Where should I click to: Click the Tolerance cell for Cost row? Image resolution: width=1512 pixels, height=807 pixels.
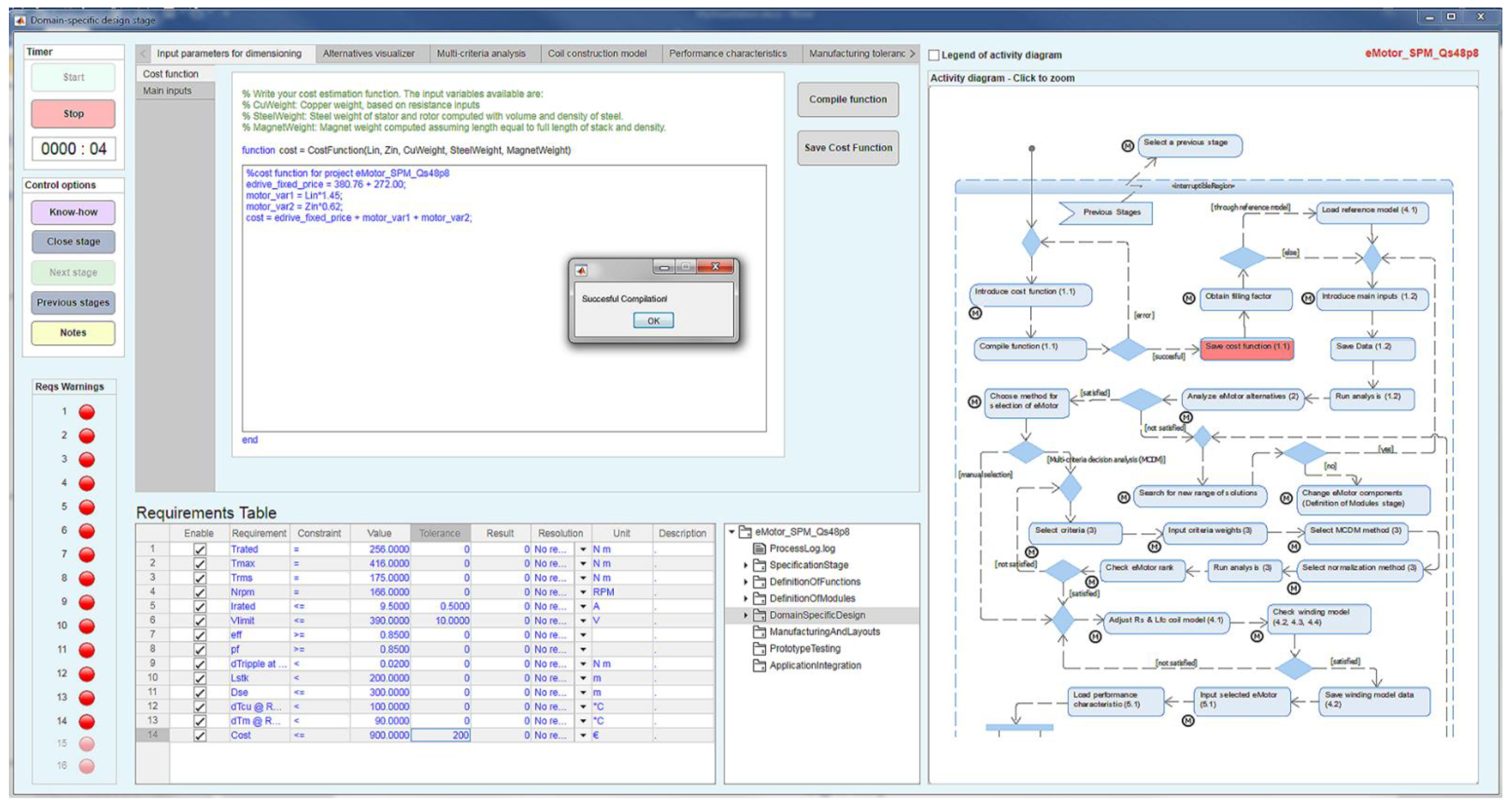coord(440,735)
